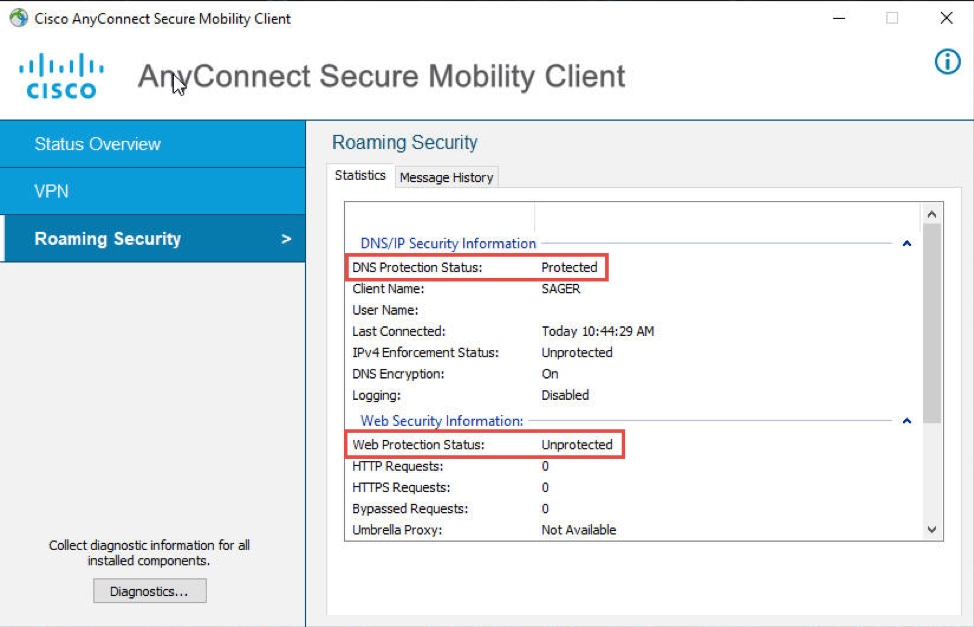Select the VPN sidebar item
Screen dimensions: 974x627
(x=153, y=191)
